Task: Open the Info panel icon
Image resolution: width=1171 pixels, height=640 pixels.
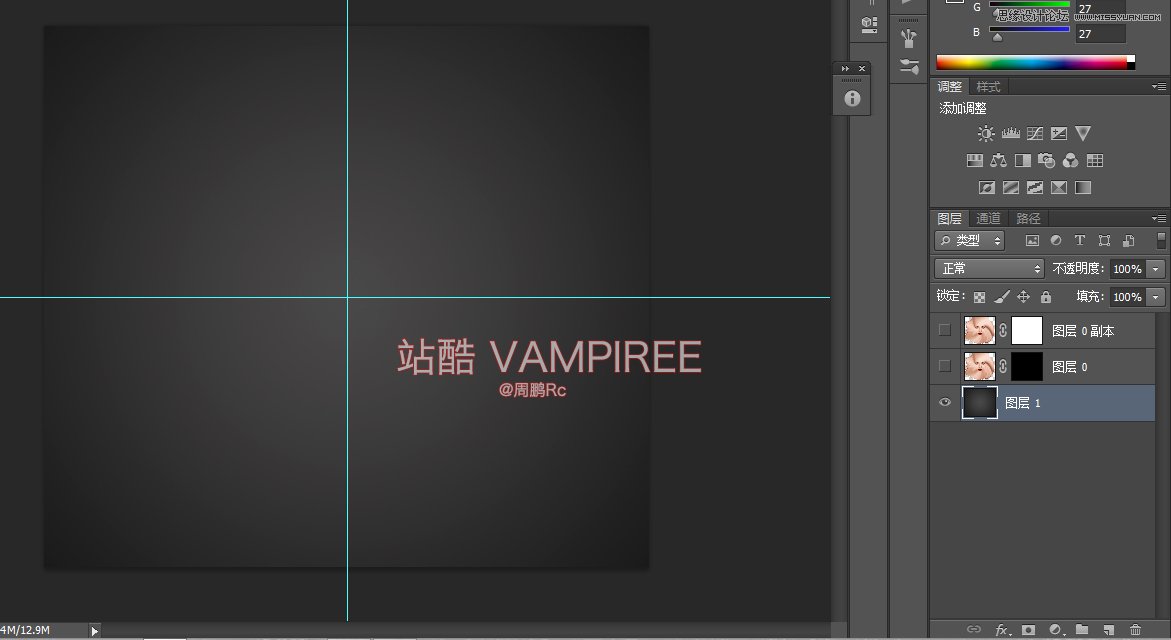Action: click(852, 99)
